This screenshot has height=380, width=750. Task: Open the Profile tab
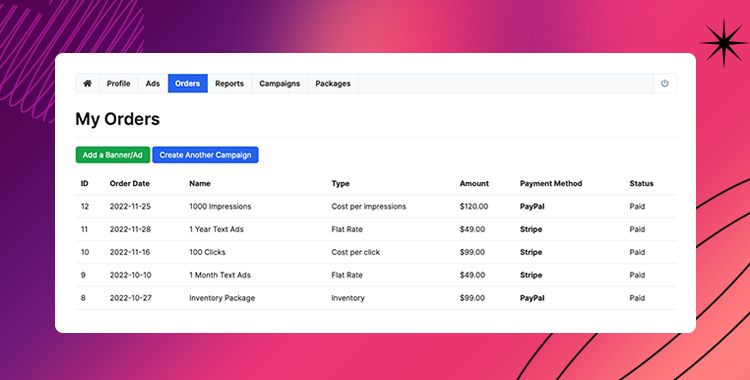pos(119,83)
